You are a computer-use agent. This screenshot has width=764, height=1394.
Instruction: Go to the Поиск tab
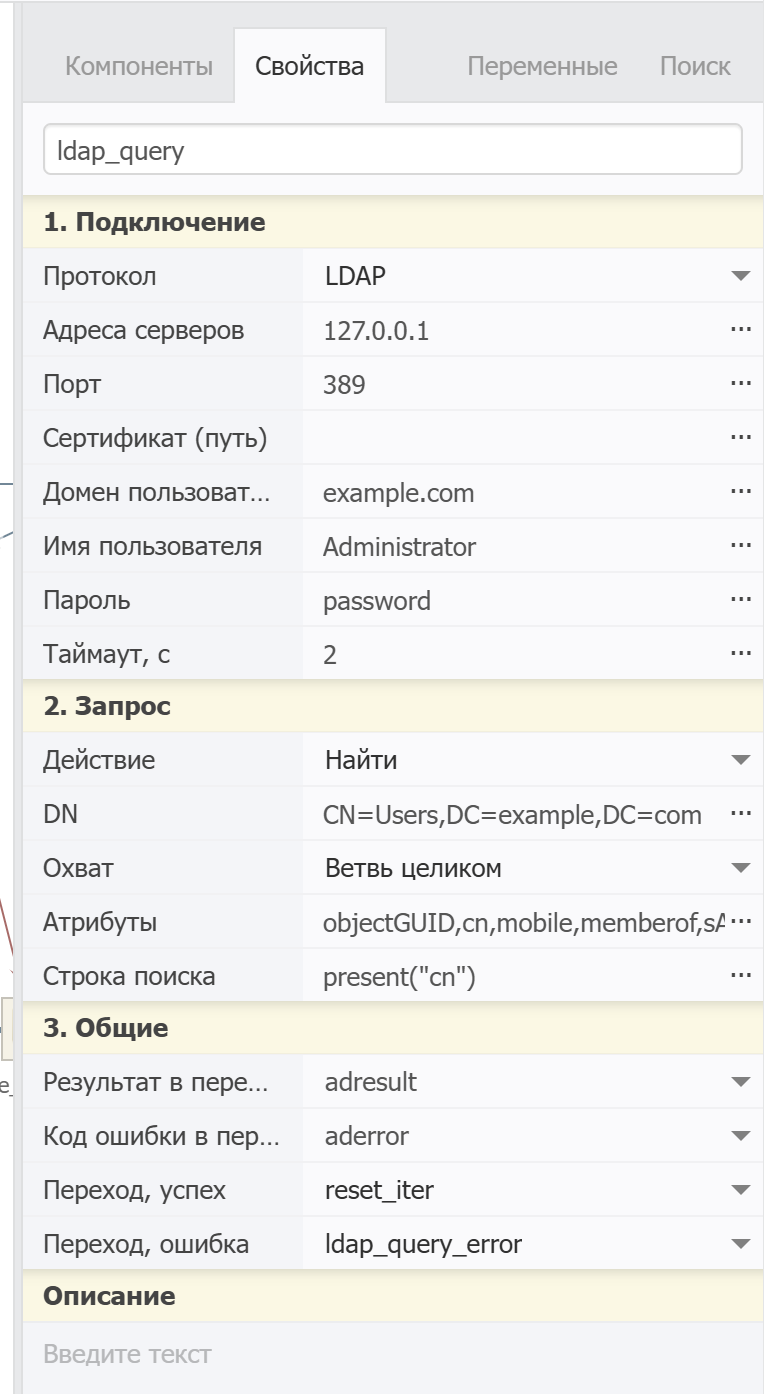pyautogui.click(x=695, y=67)
